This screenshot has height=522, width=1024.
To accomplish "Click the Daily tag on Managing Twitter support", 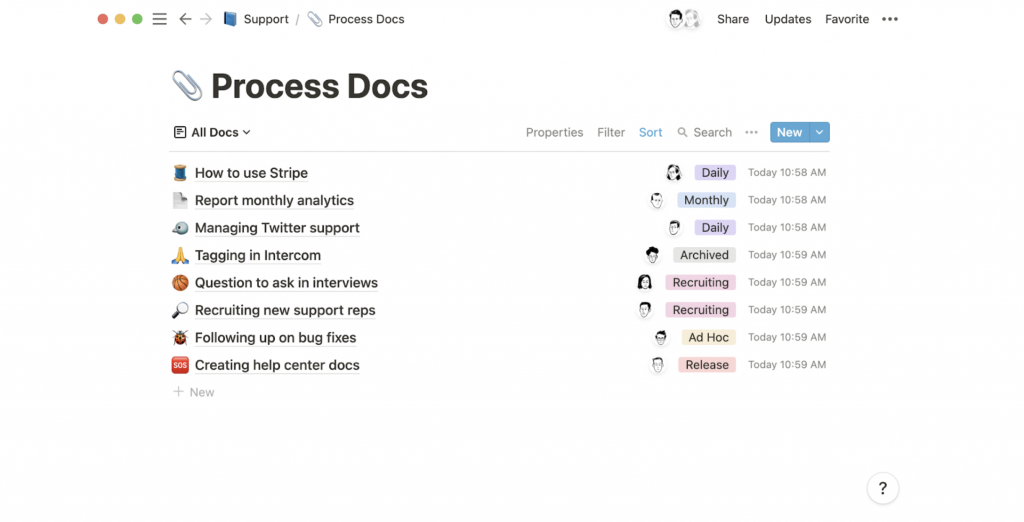I will tap(715, 227).
